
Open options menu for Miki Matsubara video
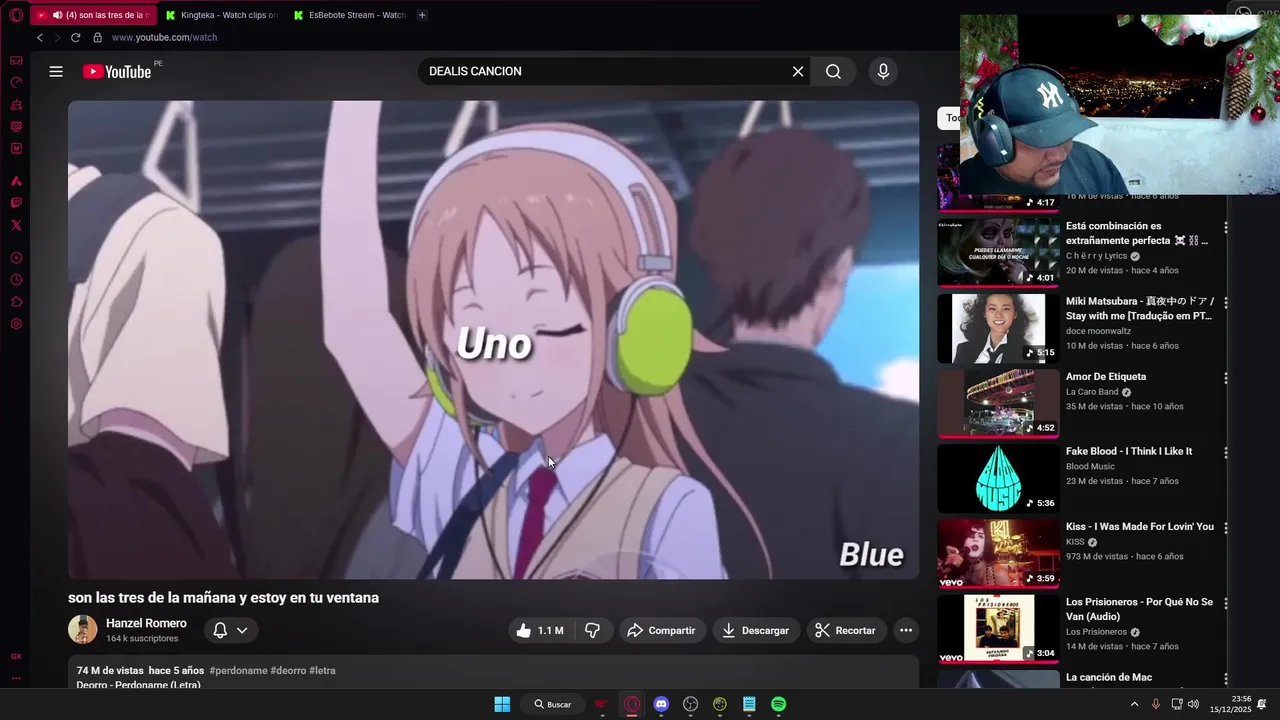[x=1226, y=303]
